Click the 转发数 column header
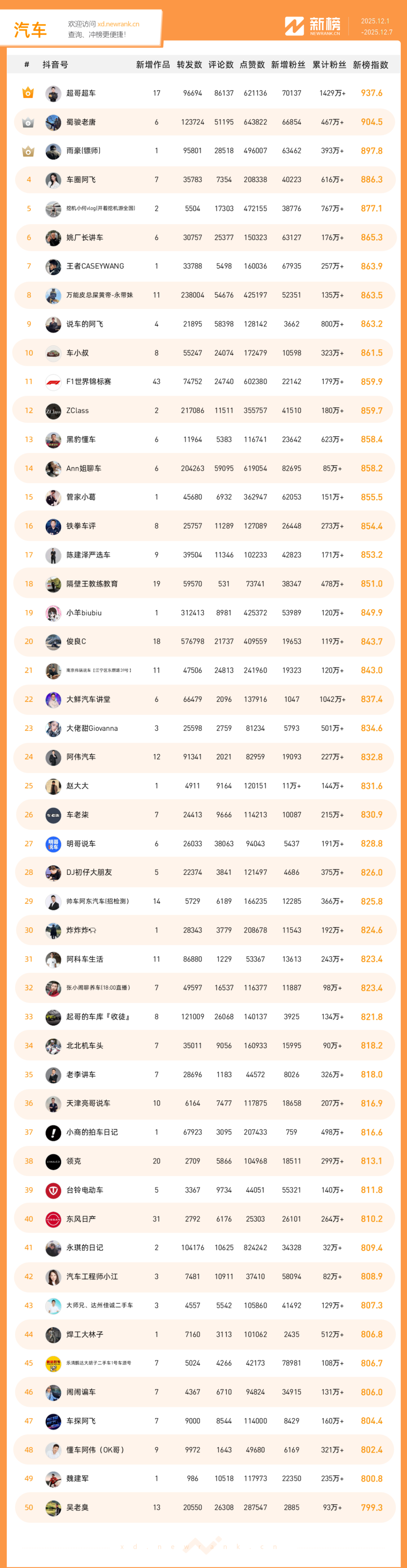Viewport: 407px width, 1568px height. (189, 65)
